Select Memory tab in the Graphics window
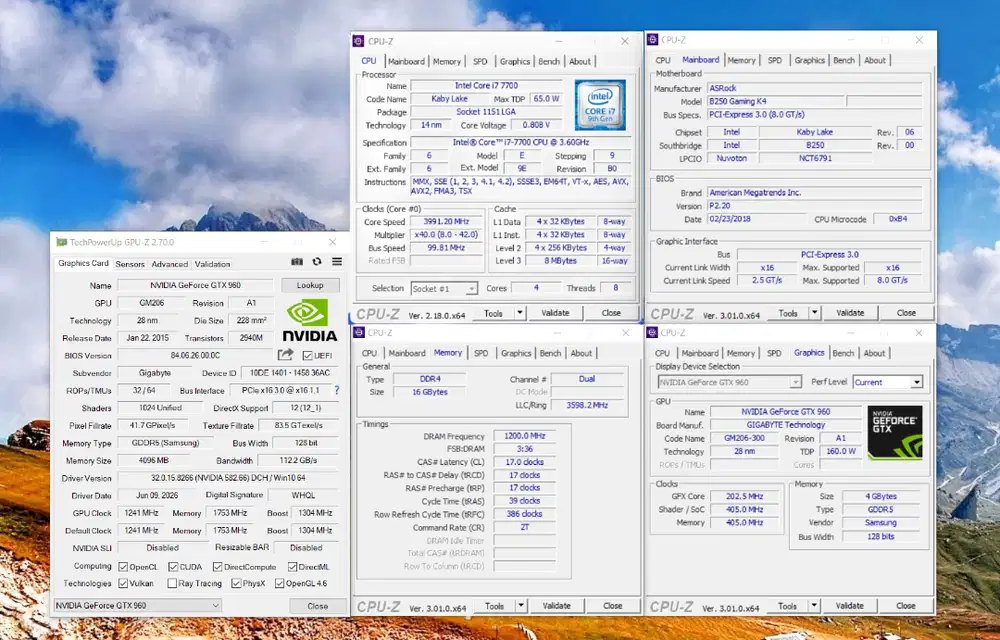This screenshot has width=1000, height=640. coord(740,353)
